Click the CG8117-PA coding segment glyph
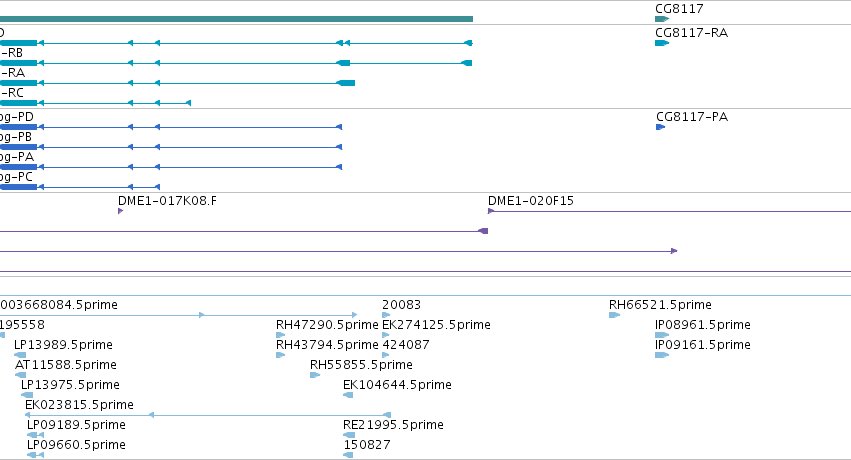Image resolution: width=851 pixels, height=460 pixels. pos(661,127)
